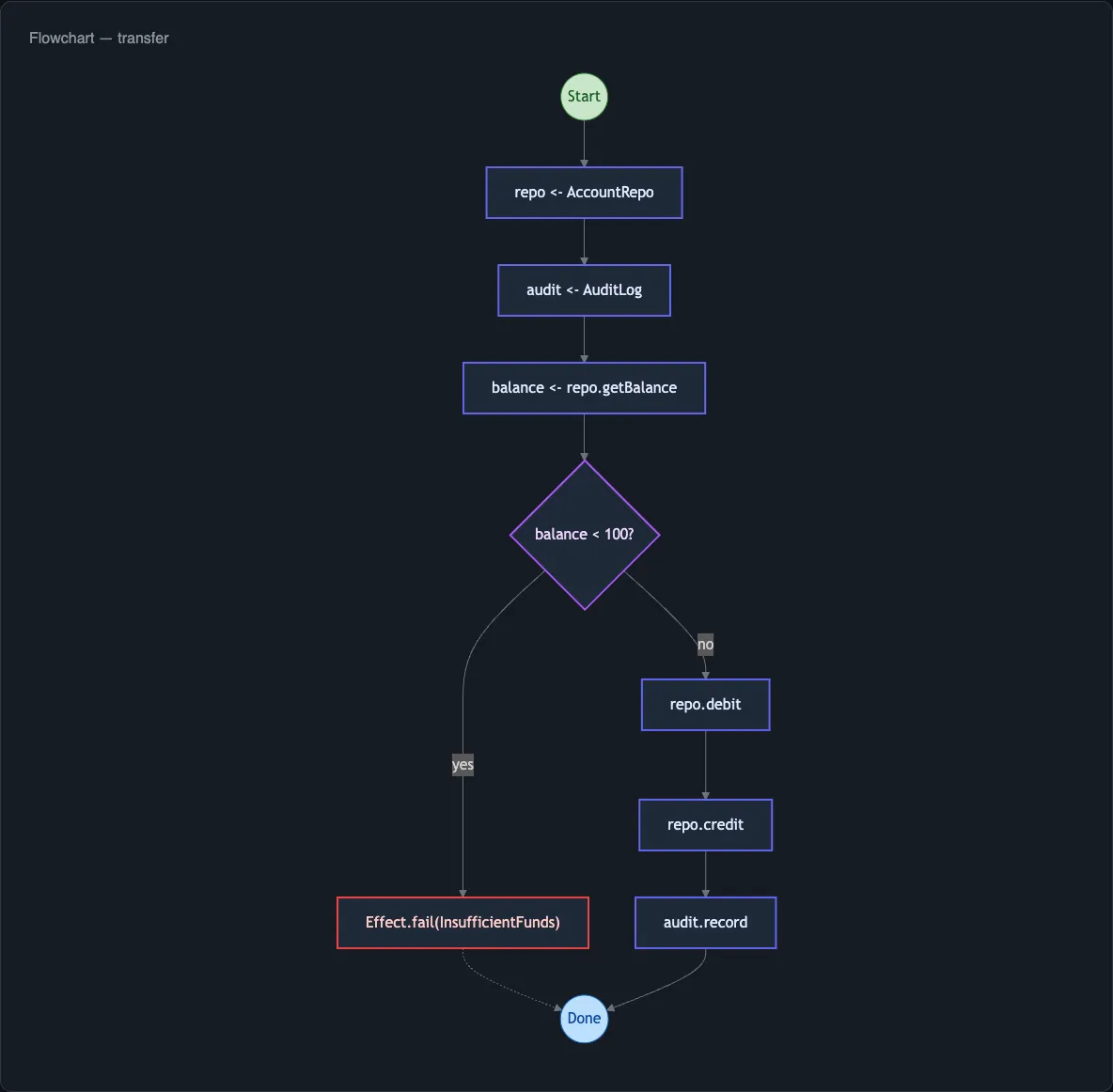This screenshot has height=1092, width=1113.
Task: Click the arrow entering the decision diamond
Action: [x=584, y=435]
